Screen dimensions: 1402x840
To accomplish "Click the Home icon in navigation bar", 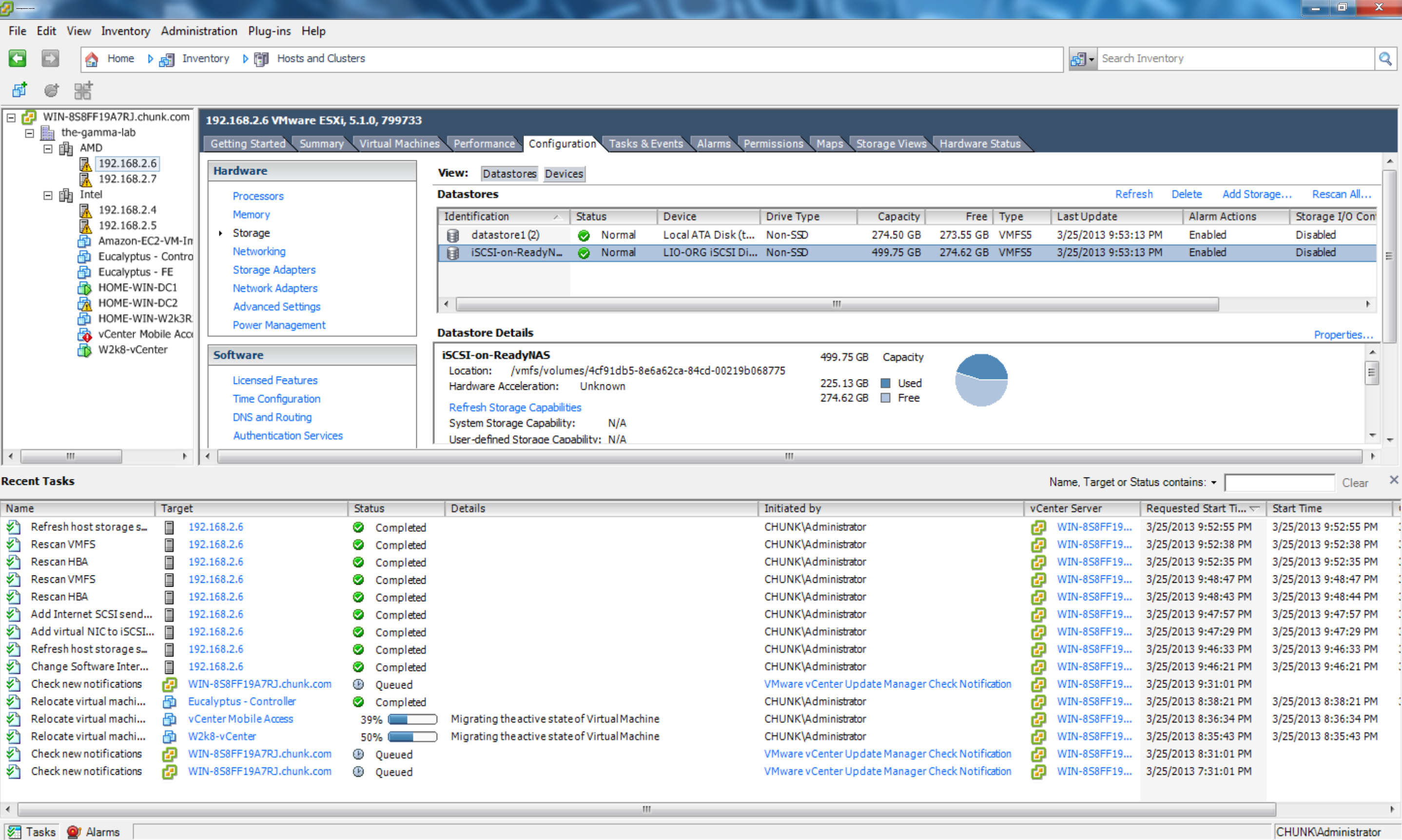I will coord(92,58).
